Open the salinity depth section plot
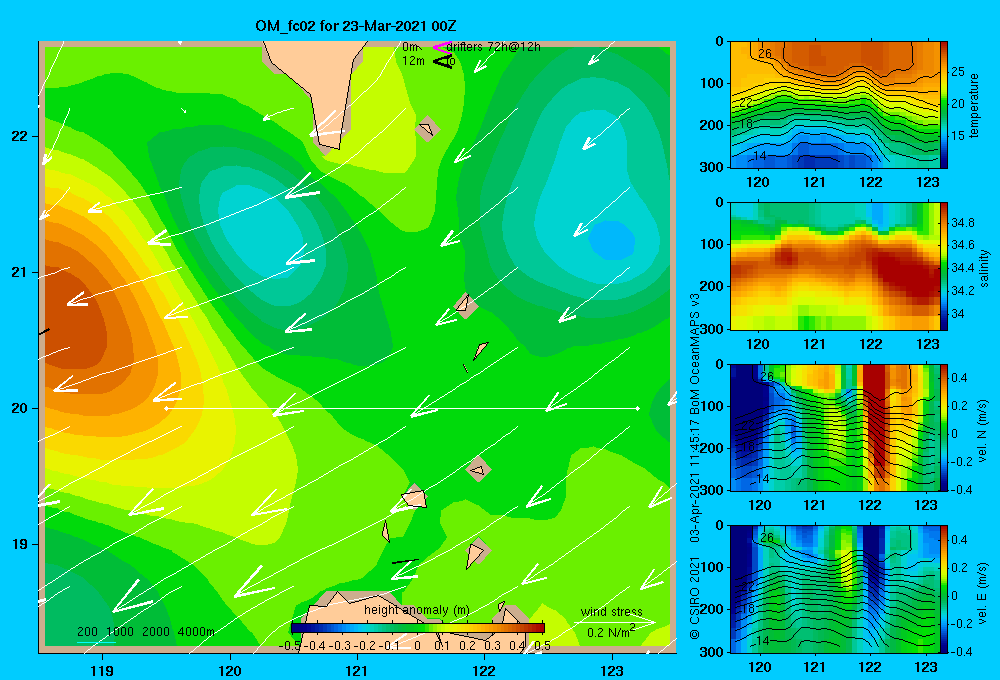Image resolution: width=1000 pixels, height=680 pixels. pyautogui.click(x=834, y=267)
